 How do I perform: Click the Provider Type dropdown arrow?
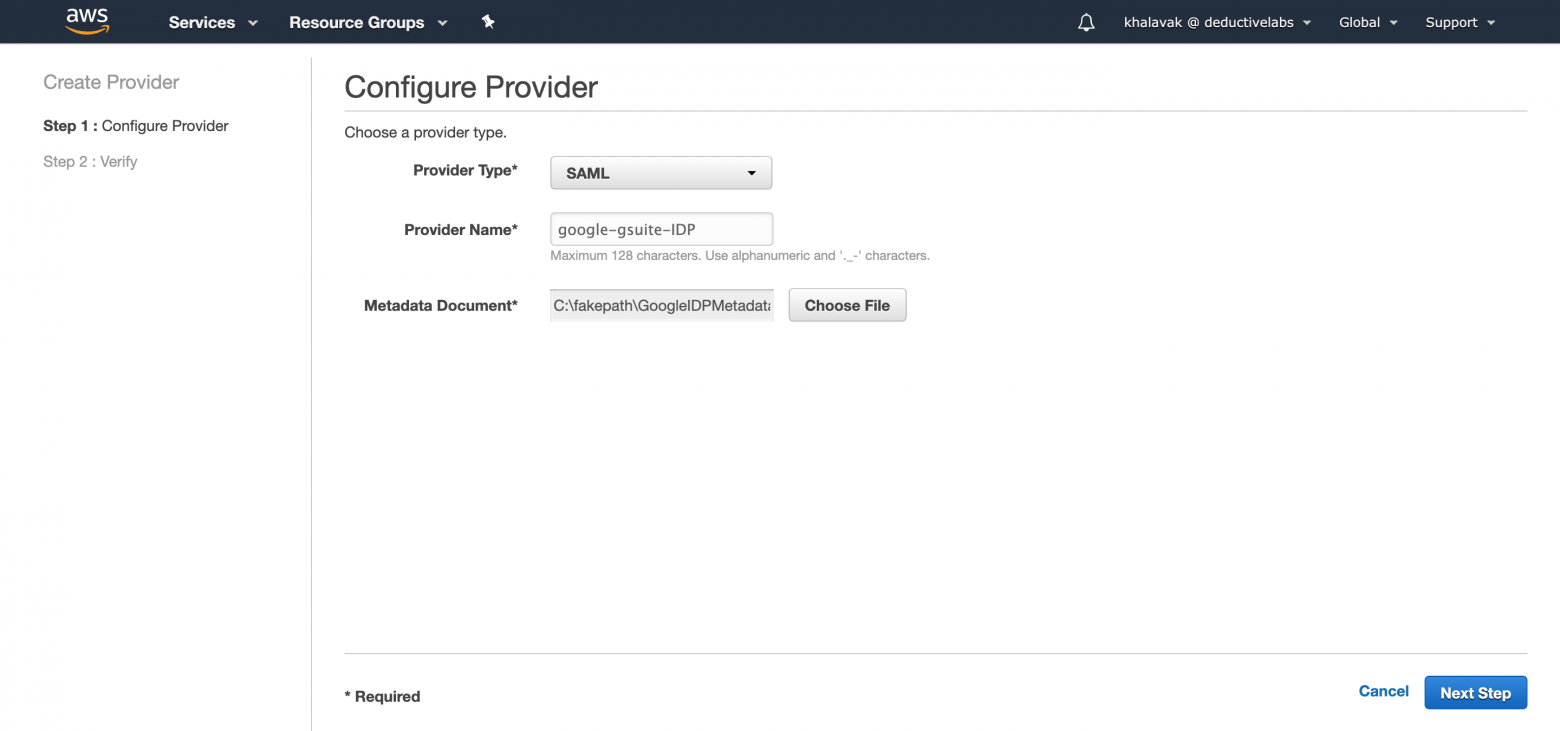click(x=752, y=174)
